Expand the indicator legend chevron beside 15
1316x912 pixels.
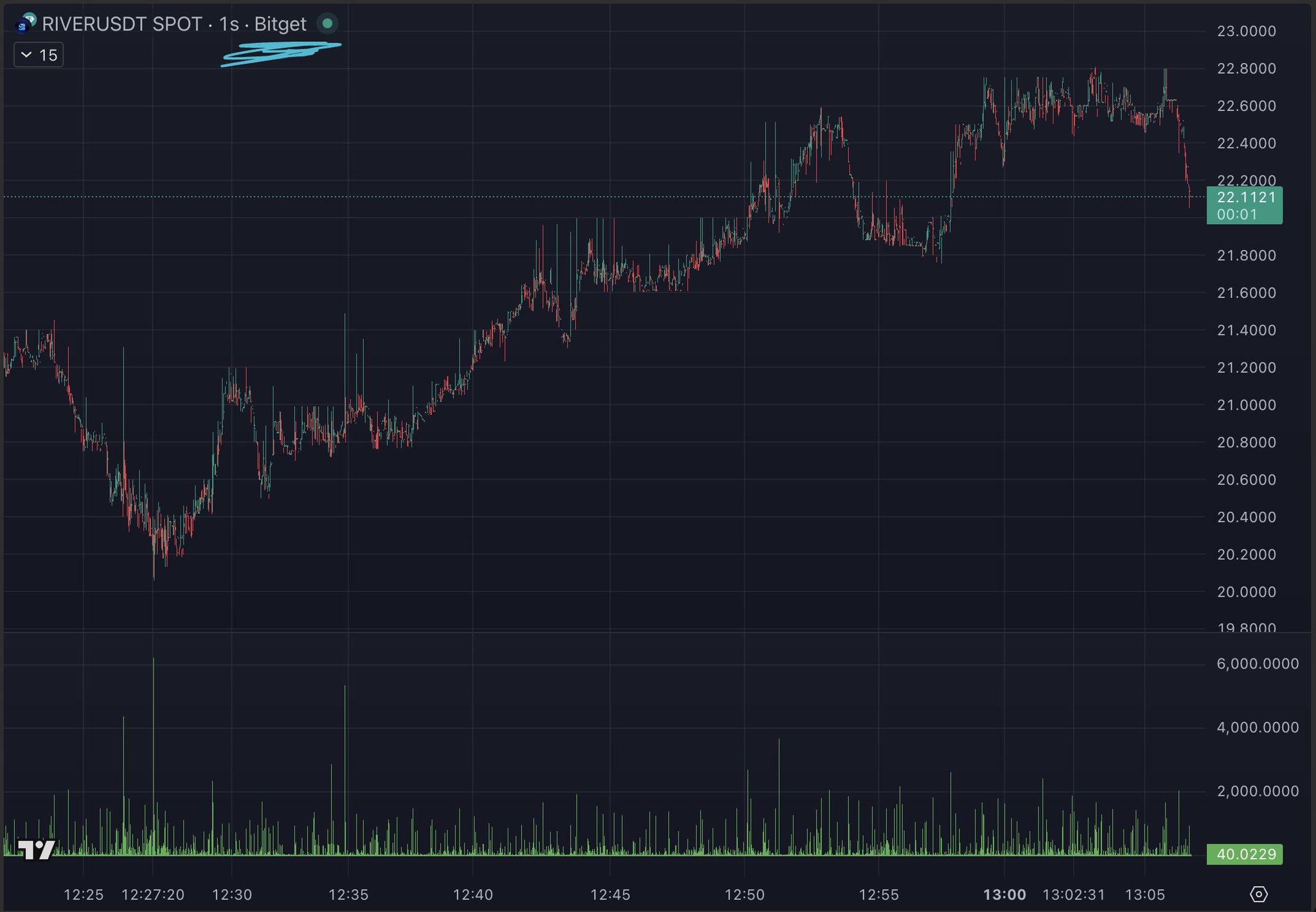point(26,55)
